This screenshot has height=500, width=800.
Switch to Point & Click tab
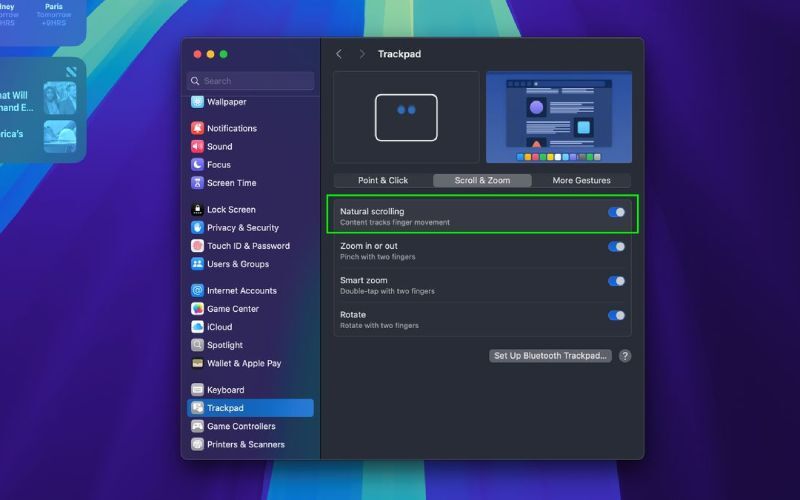point(383,181)
